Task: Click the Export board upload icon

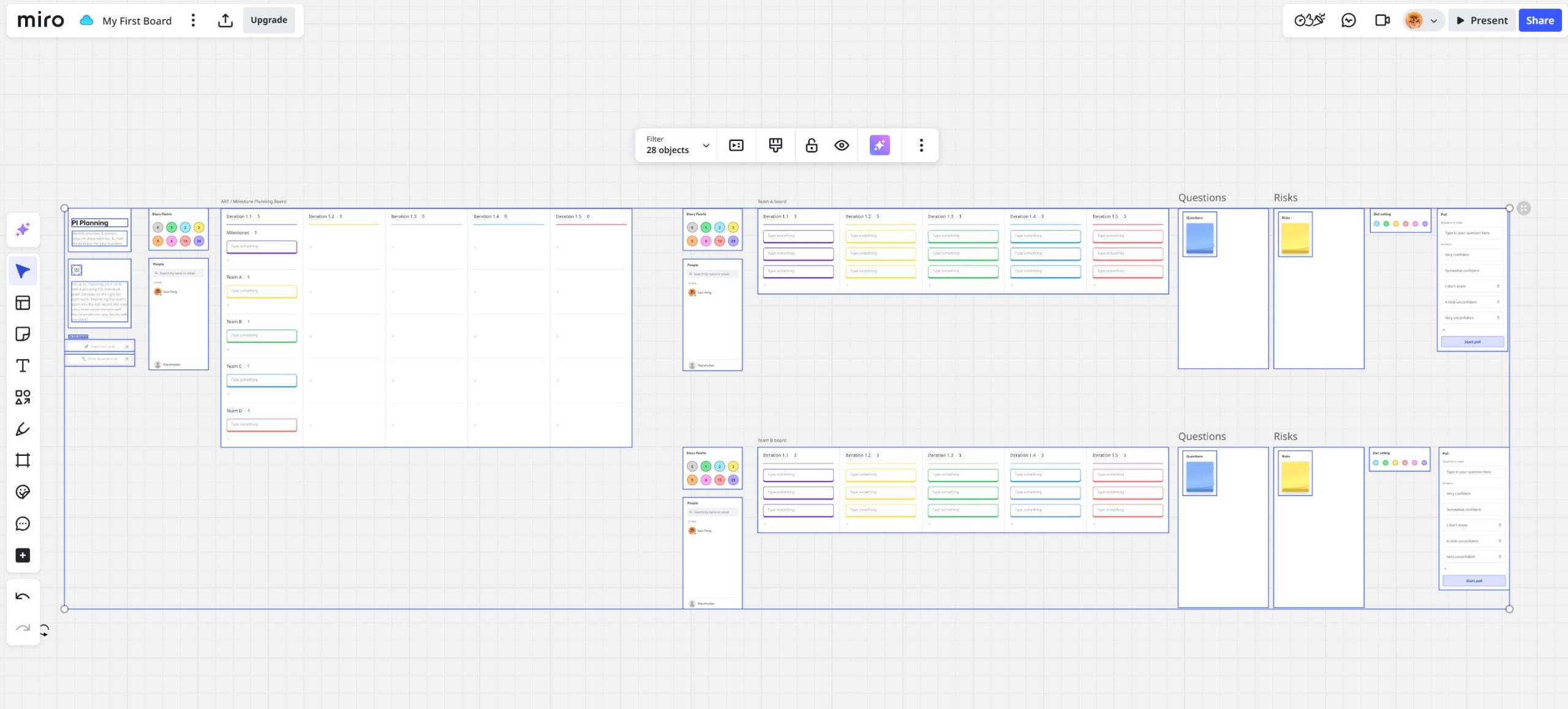Action: 225,20
